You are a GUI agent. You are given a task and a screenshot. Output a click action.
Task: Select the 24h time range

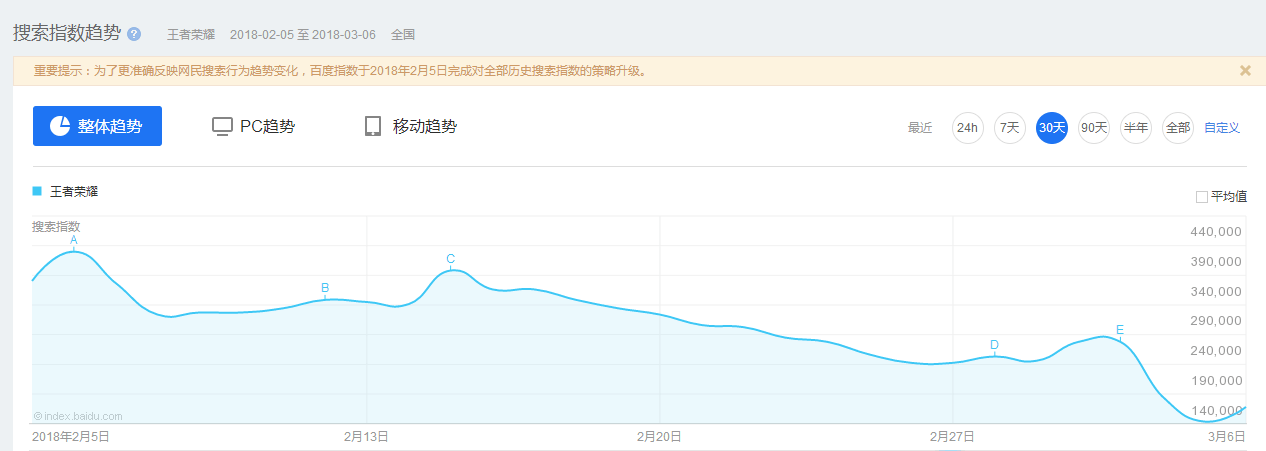coord(968,128)
